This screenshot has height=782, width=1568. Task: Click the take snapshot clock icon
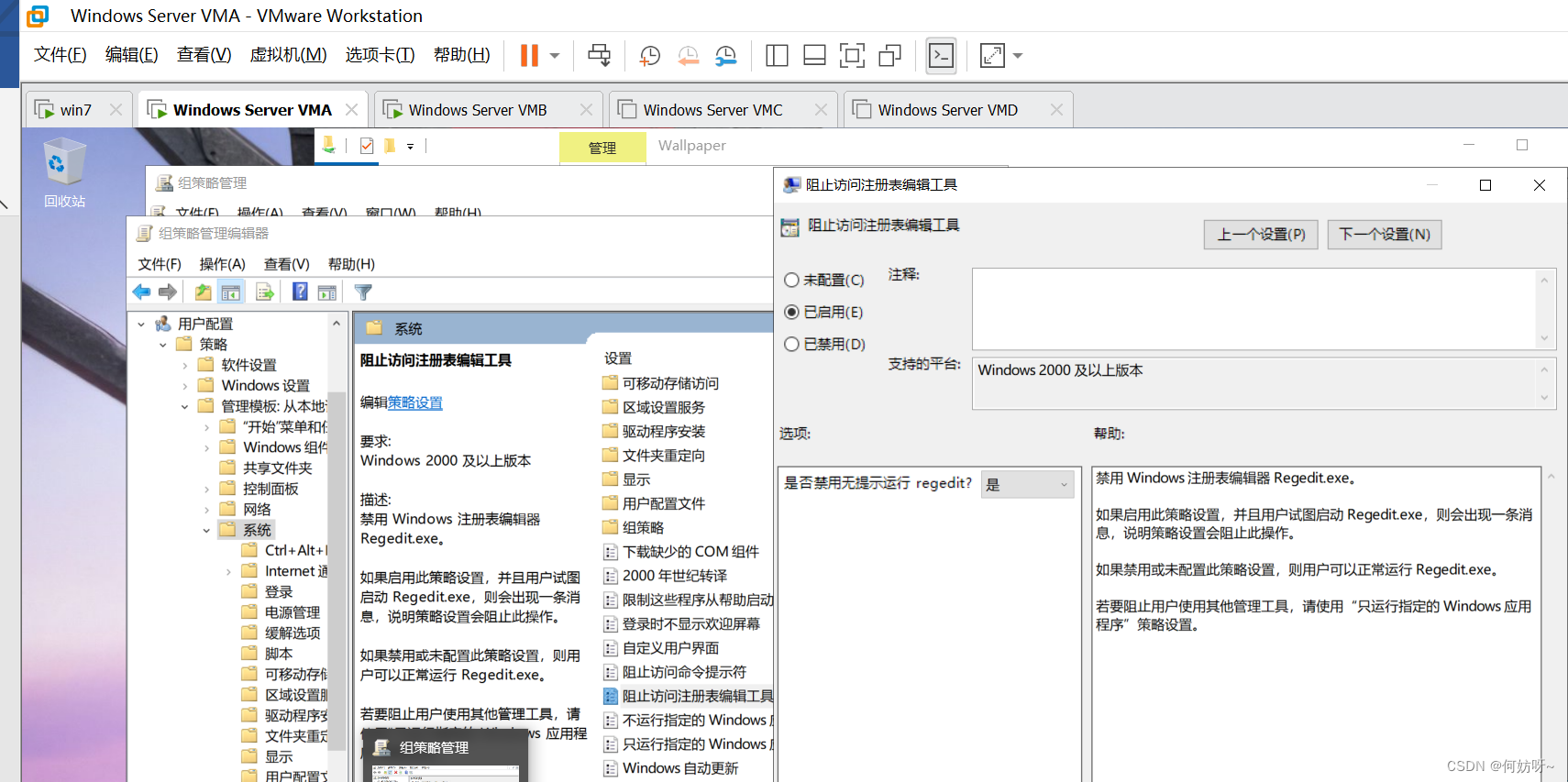coord(649,56)
